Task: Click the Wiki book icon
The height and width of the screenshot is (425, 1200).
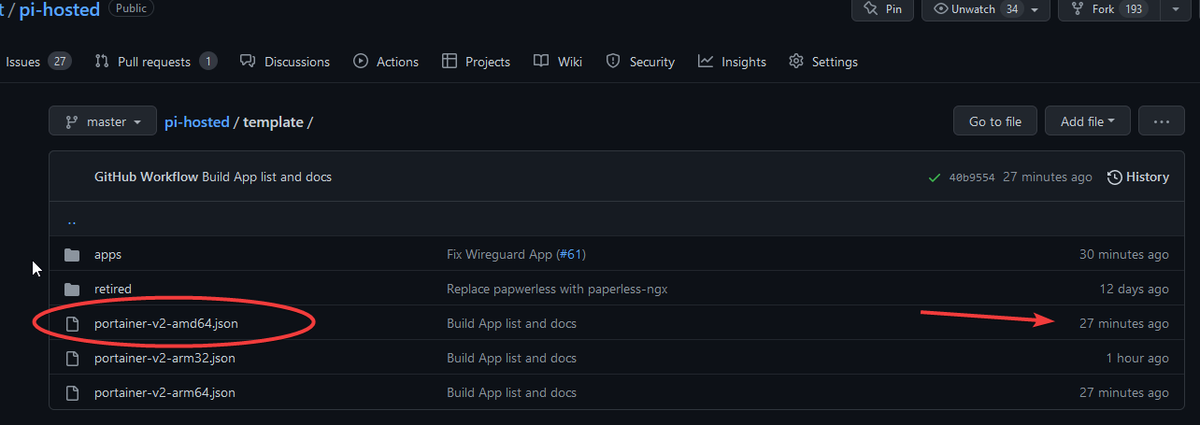Action: pyautogui.click(x=541, y=62)
